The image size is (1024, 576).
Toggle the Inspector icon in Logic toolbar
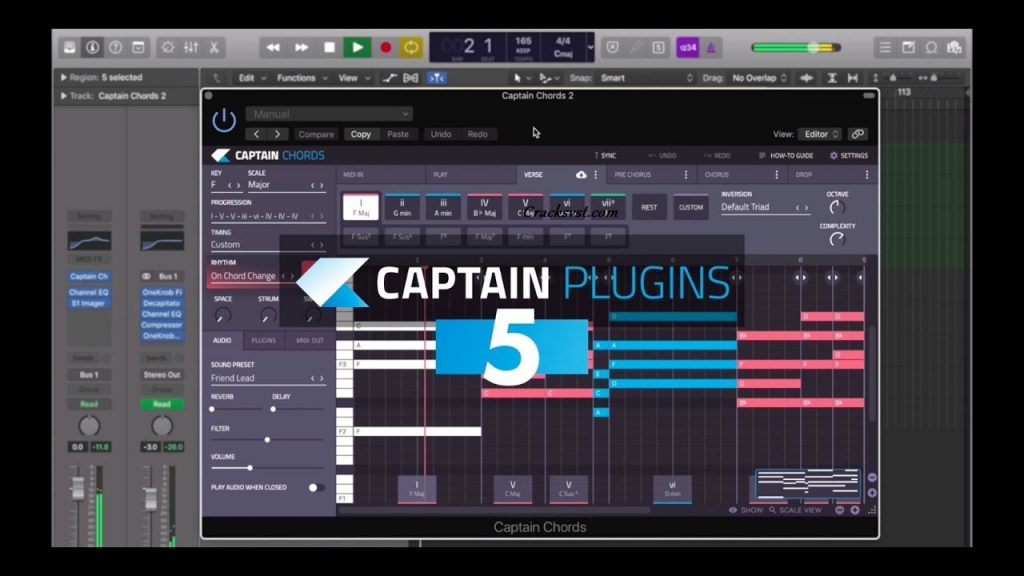click(x=92, y=47)
